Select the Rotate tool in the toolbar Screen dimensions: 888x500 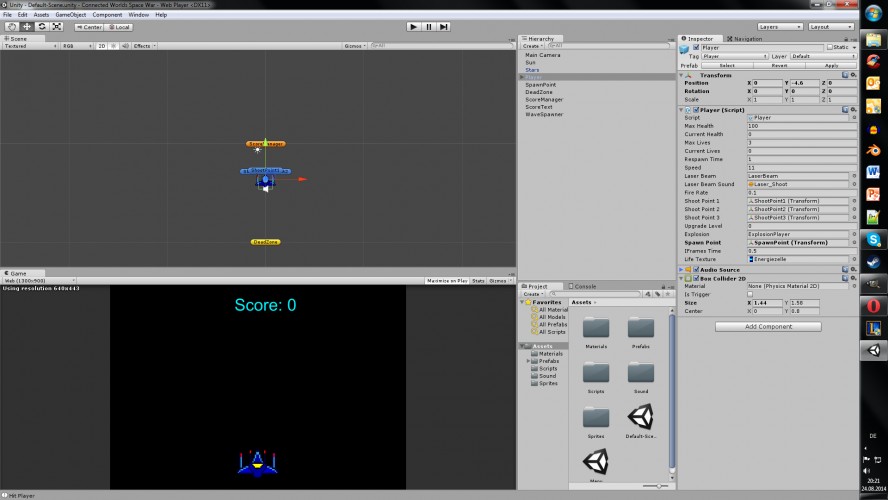42,27
